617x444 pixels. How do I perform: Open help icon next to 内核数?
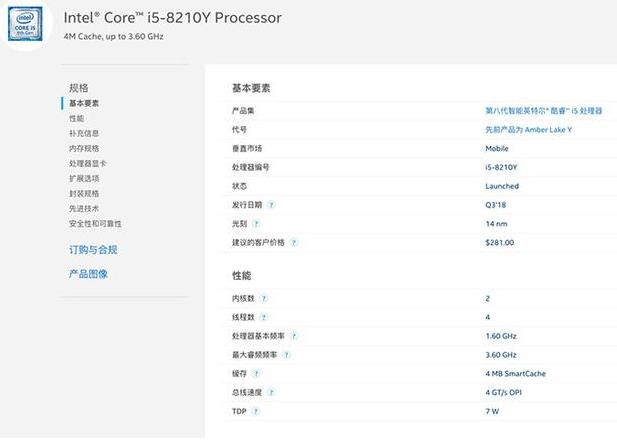264,298
